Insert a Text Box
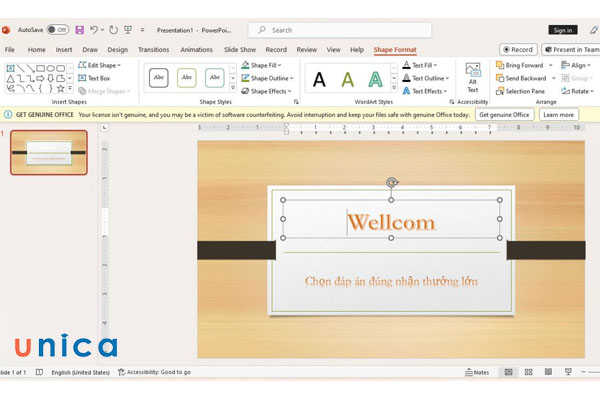The height and width of the screenshot is (400, 600). [x=94, y=78]
